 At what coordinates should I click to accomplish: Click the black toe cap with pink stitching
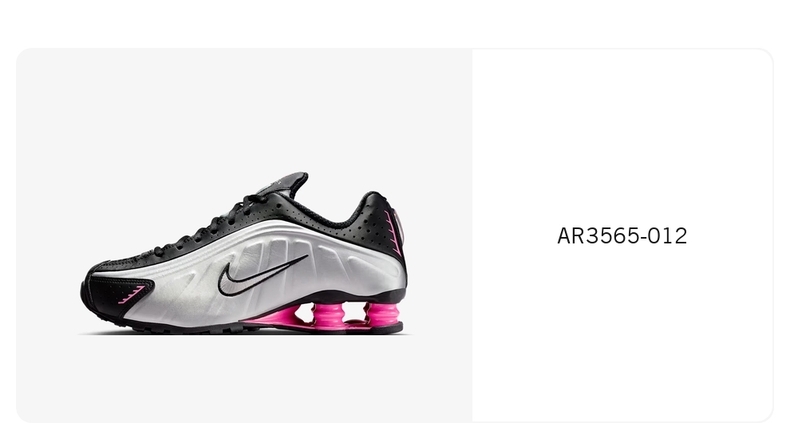pyautogui.click(x=117, y=294)
